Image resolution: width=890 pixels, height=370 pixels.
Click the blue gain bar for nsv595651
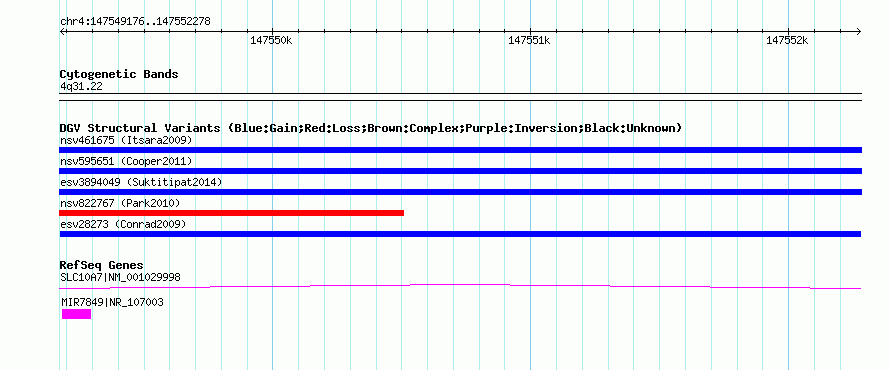[x=460, y=171]
